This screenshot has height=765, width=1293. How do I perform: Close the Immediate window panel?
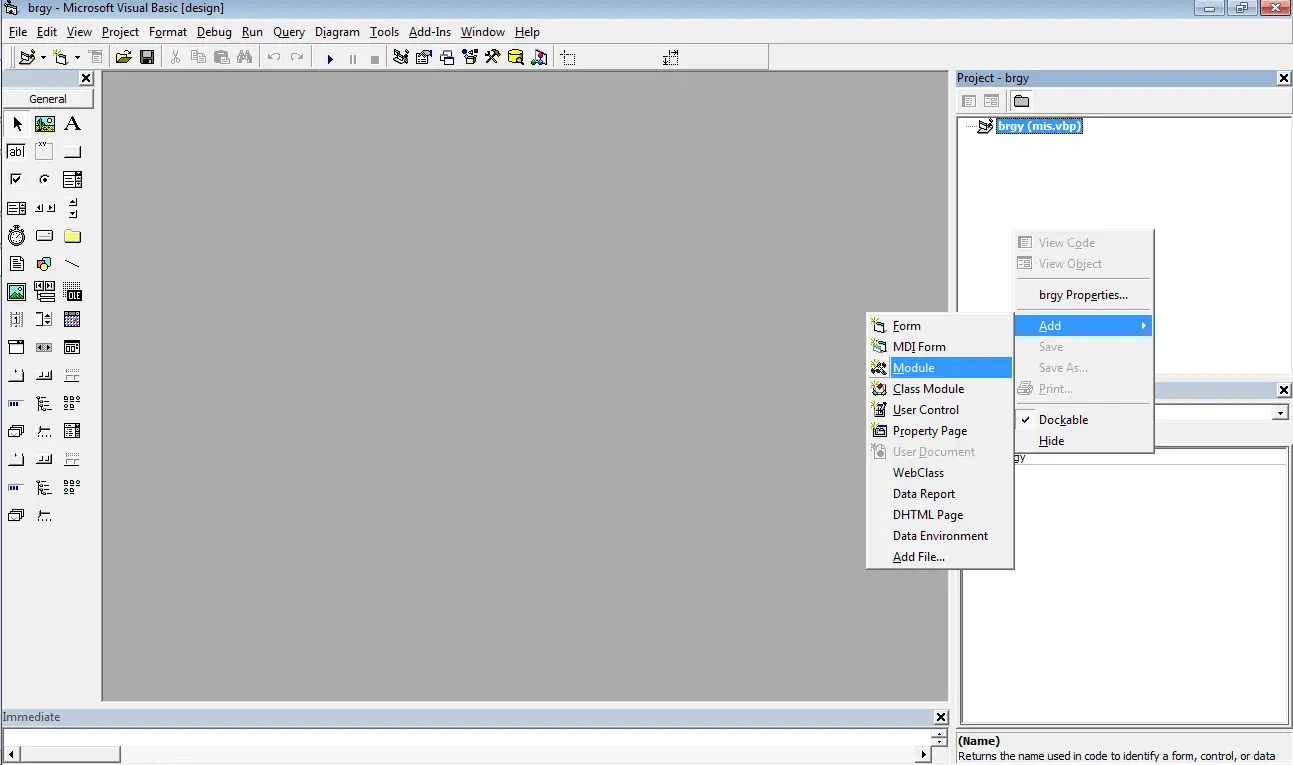coord(941,717)
